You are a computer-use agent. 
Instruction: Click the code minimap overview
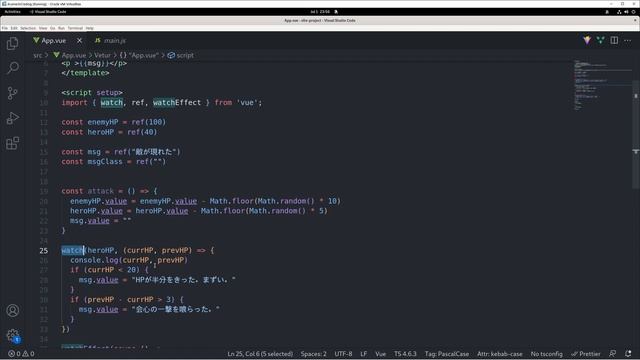click(x=602, y=86)
